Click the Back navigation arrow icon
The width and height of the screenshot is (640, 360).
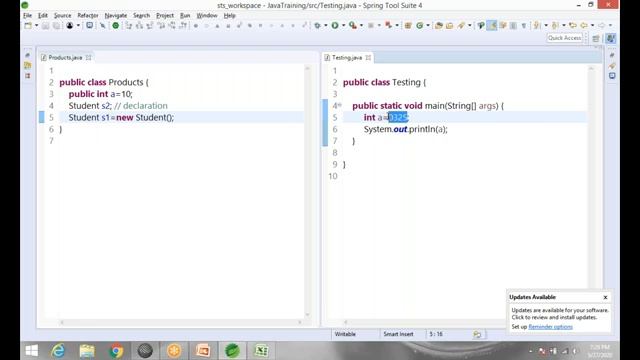[x=584, y=25]
